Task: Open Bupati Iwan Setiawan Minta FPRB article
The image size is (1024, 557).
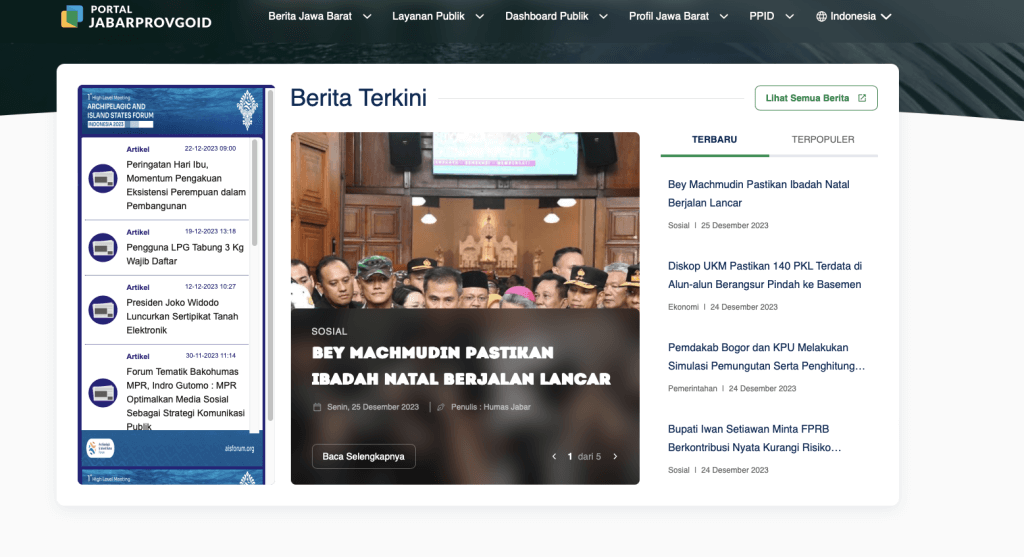Action: pos(754,439)
